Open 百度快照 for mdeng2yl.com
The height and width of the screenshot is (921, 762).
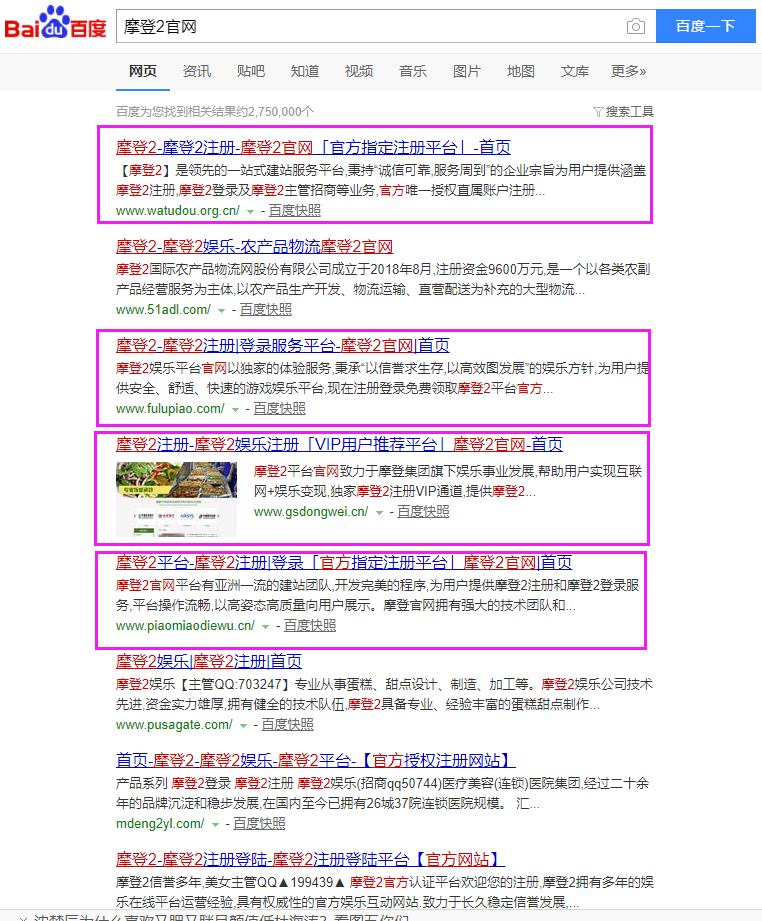259,823
